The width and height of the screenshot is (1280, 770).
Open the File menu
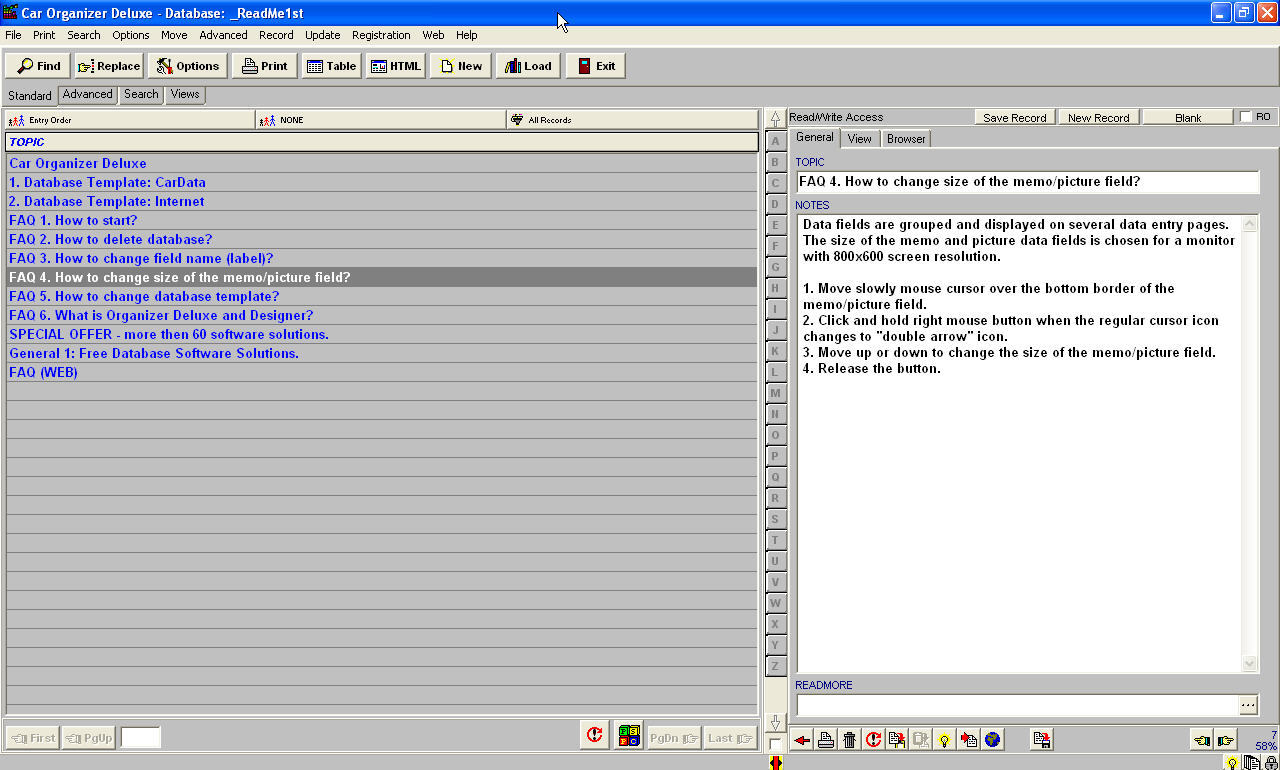click(13, 35)
